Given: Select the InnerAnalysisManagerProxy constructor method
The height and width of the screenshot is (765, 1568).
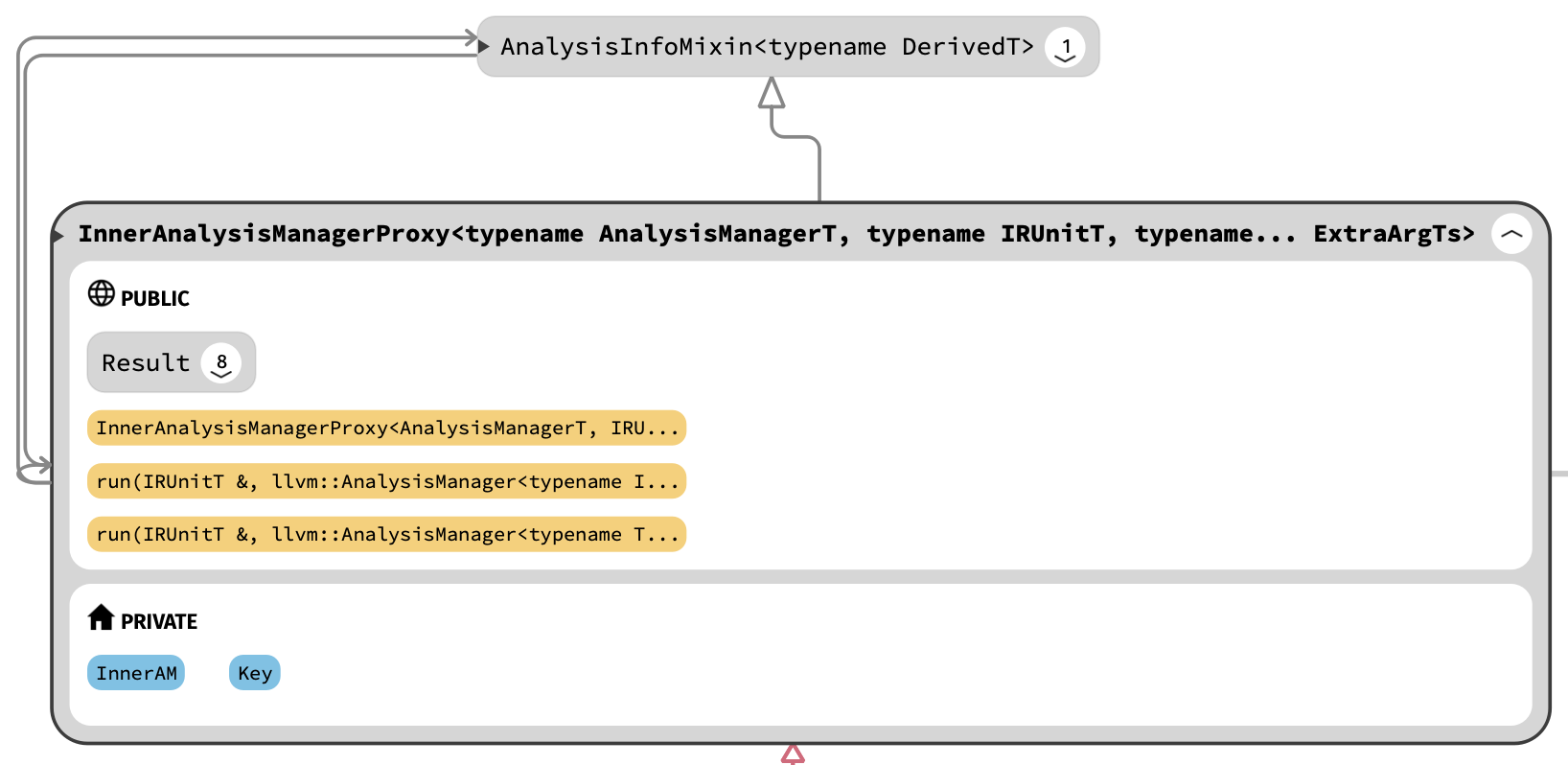Looking at the screenshot, I should click(x=386, y=429).
